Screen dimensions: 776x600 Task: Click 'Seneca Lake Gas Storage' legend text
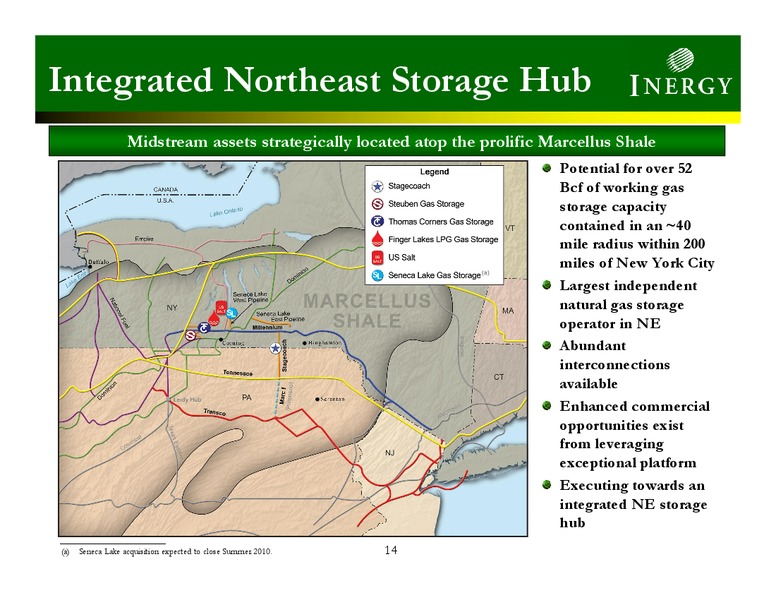(435, 275)
